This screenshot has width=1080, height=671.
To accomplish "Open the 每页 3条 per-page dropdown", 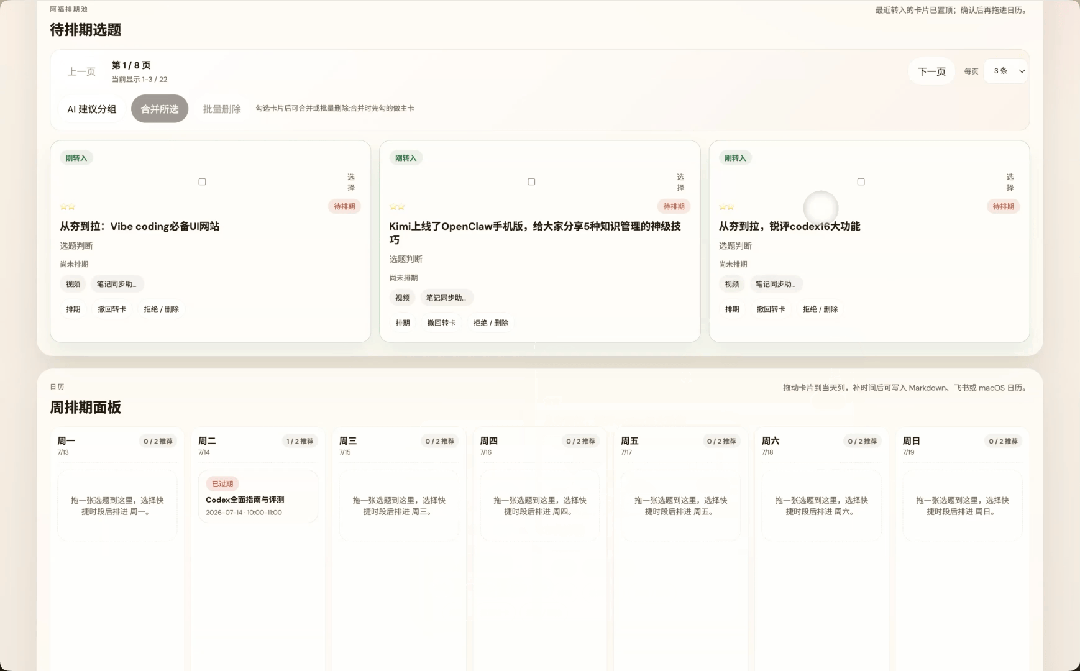I will 1006,71.
